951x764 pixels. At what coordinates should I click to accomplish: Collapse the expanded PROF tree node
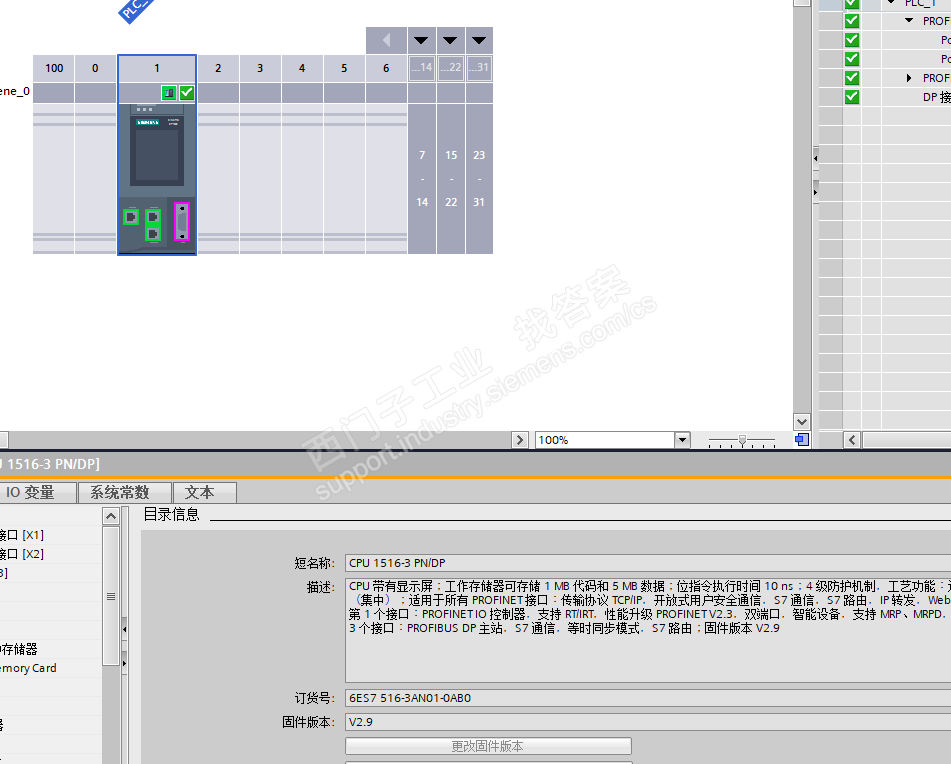(909, 21)
